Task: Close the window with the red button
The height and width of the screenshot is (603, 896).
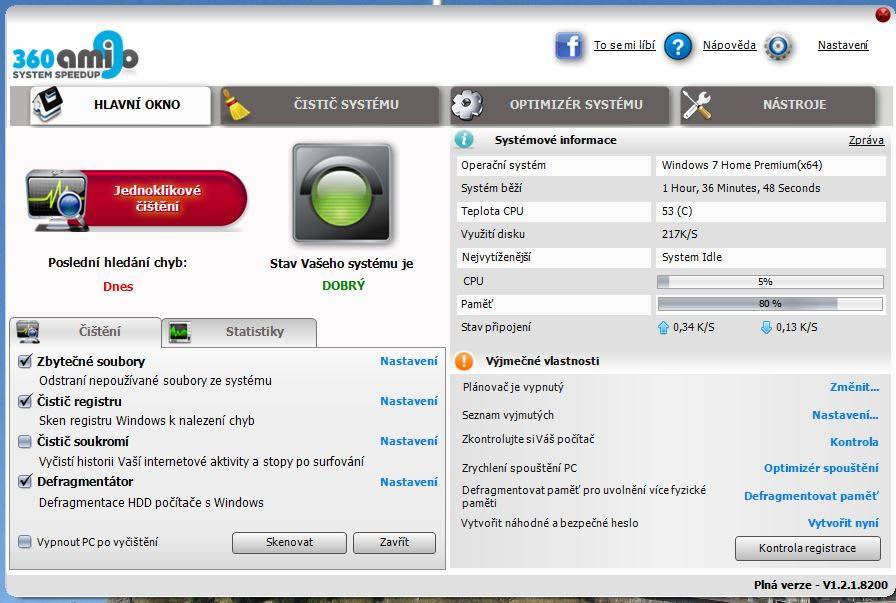Action: click(883, 14)
